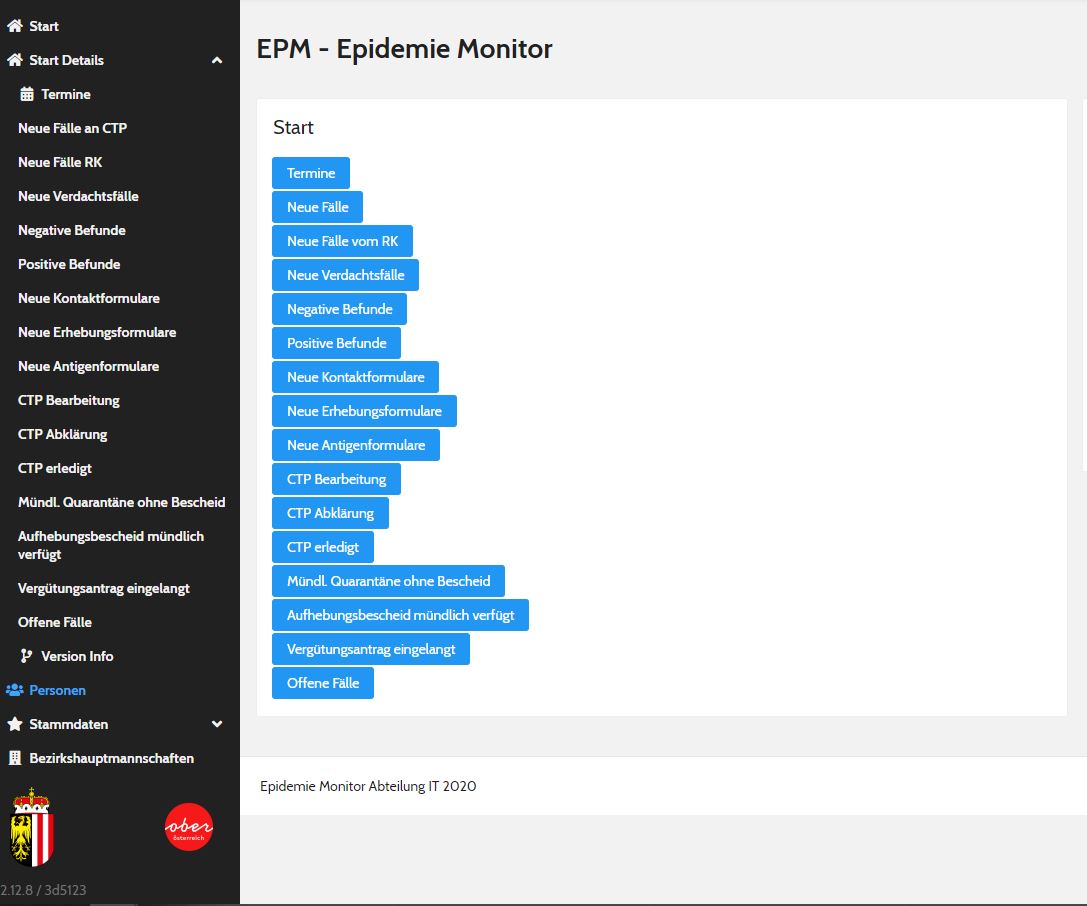Open Vergütungsantrag eingelangt in the sidebar
This screenshot has height=906, width=1087.
(x=104, y=588)
